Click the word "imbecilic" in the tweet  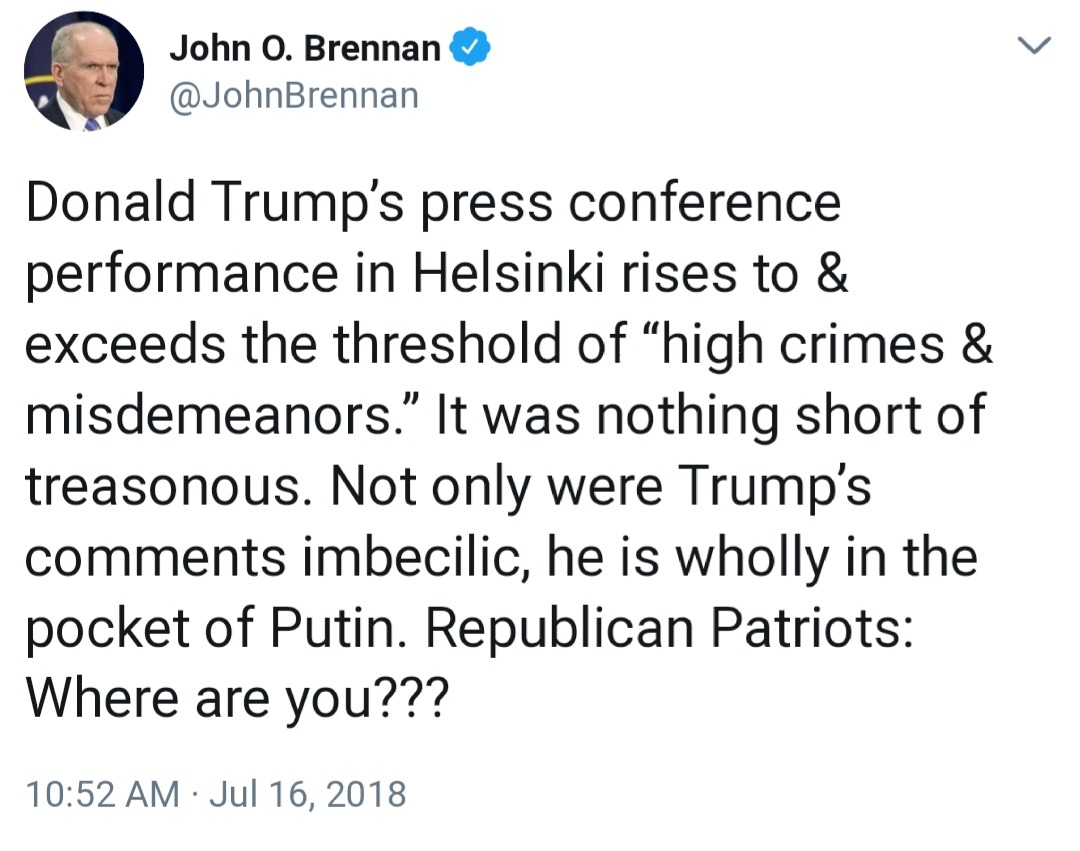432,557
